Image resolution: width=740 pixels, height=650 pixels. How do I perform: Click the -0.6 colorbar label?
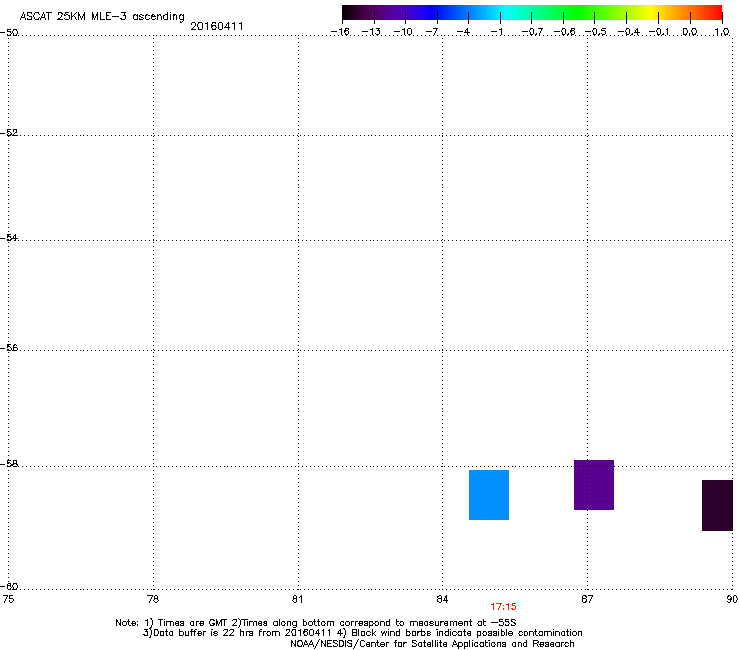[564, 32]
